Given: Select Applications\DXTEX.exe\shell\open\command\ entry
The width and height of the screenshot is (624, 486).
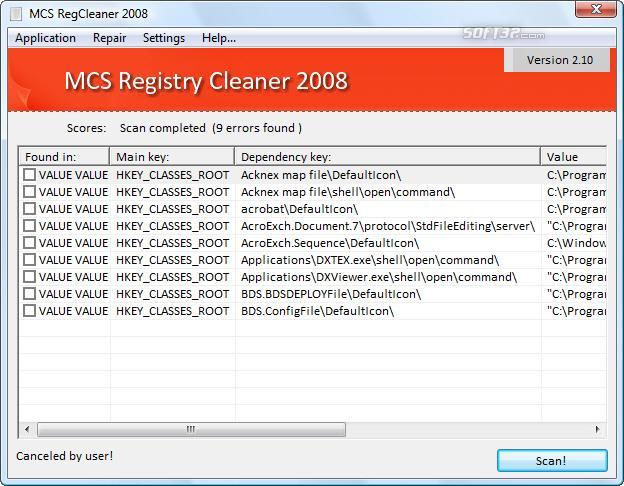Looking at the screenshot, I should [x=370, y=260].
